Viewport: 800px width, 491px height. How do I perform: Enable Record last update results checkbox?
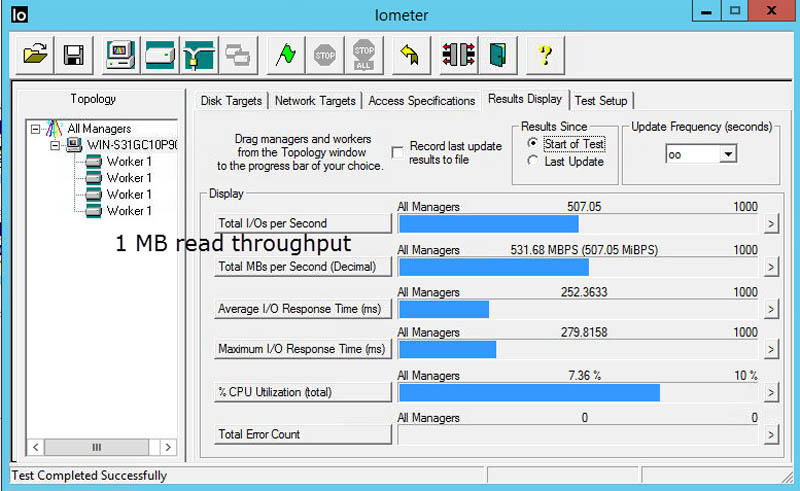coord(397,153)
